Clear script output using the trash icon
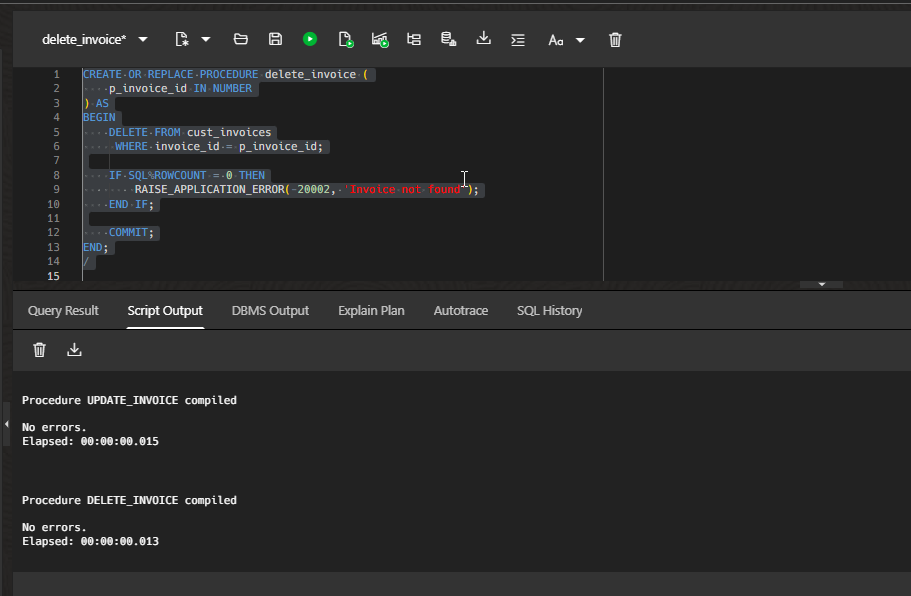 tap(39, 349)
